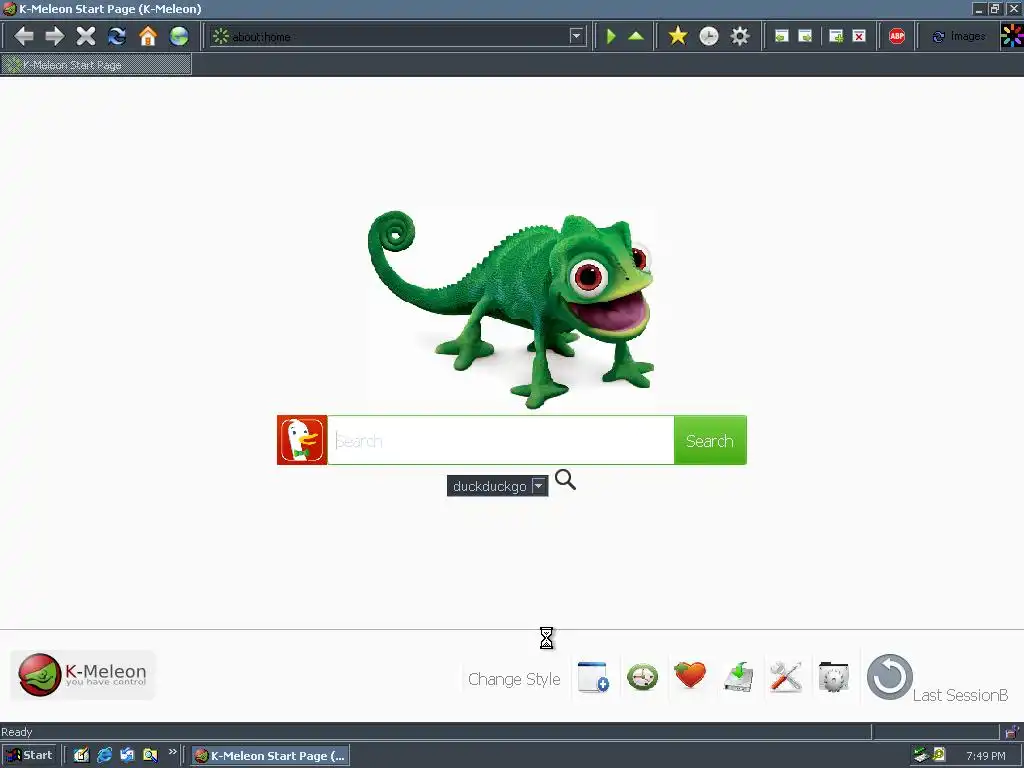Click the network tray icon
Viewport: 1024px width, 768px height.
[x=921, y=755]
